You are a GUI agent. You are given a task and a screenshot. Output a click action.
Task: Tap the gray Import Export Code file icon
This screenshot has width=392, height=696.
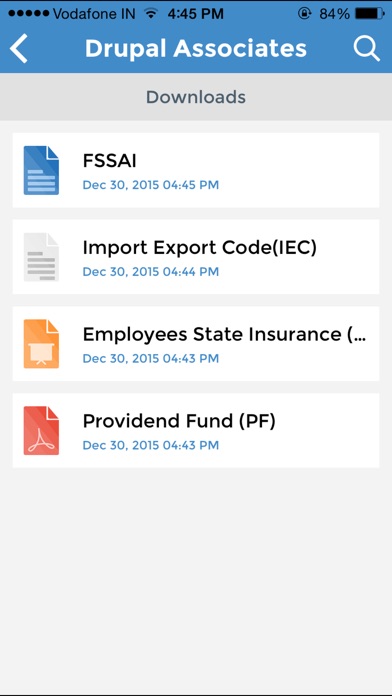pyautogui.click(x=41, y=257)
